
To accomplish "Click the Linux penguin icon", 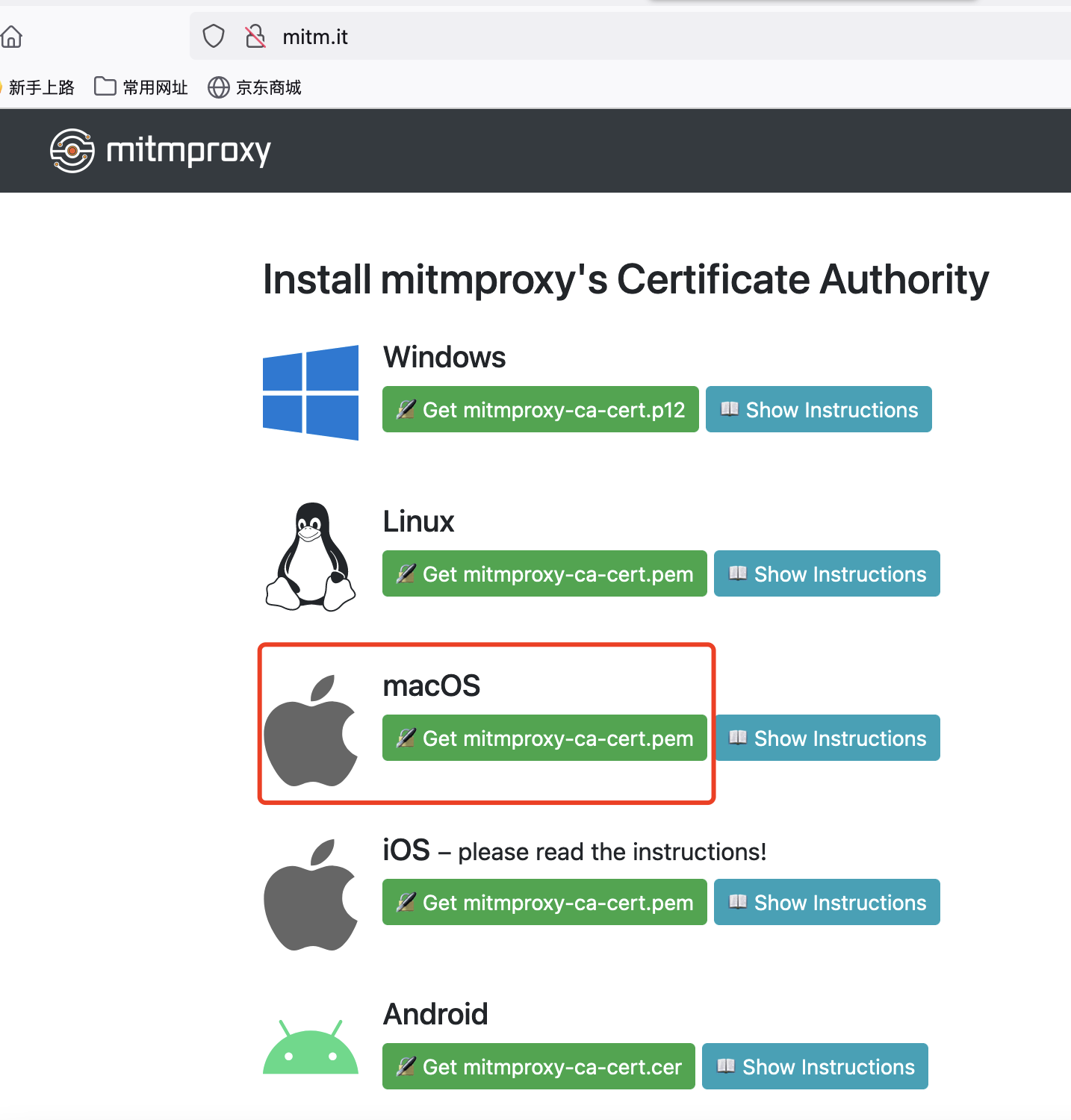I will tap(311, 557).
